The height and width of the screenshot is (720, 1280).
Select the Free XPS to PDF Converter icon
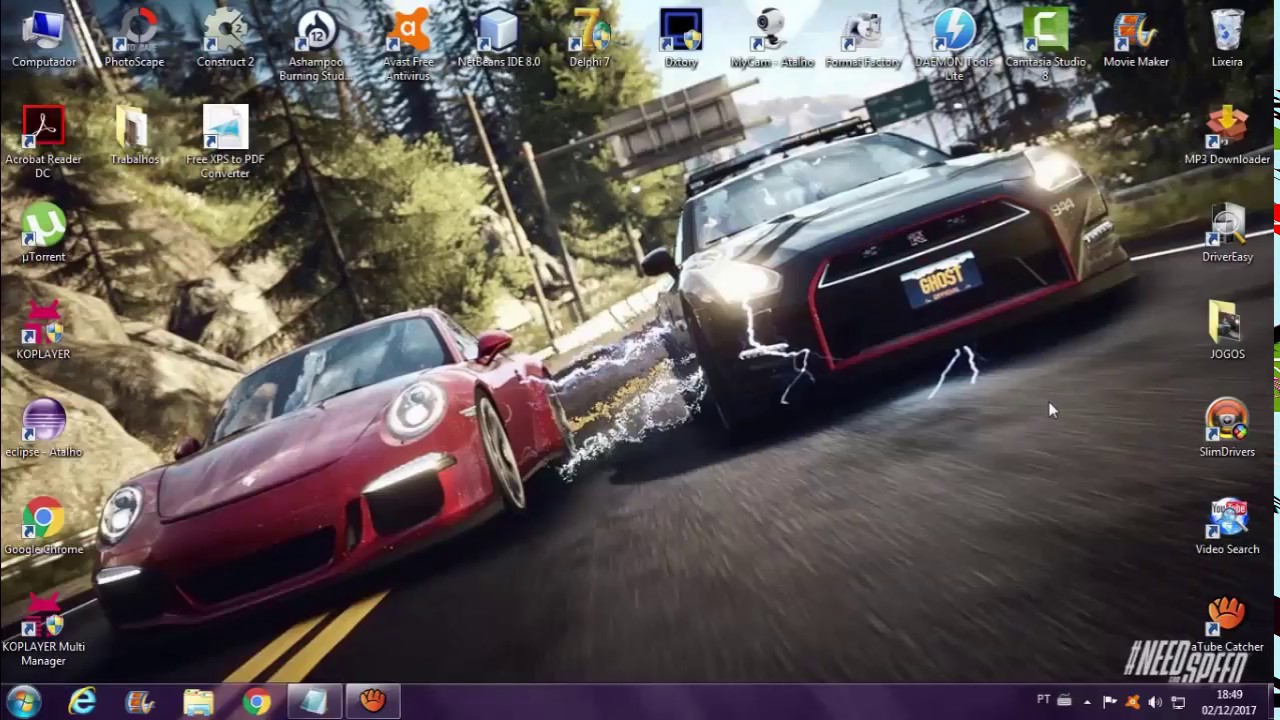(x=225, y=142)
